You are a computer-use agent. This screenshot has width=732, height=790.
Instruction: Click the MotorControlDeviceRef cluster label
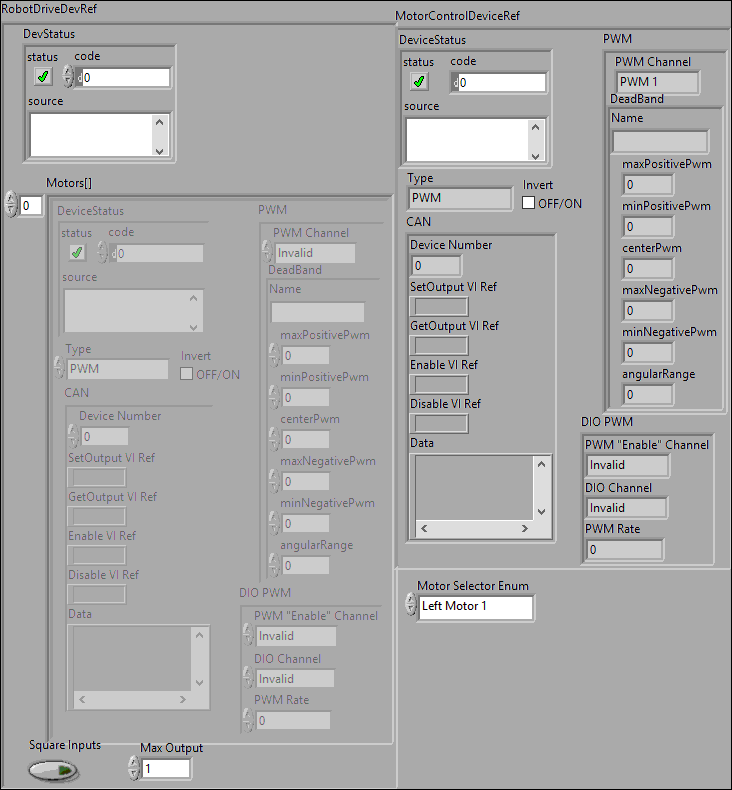[x=457, y=16]
